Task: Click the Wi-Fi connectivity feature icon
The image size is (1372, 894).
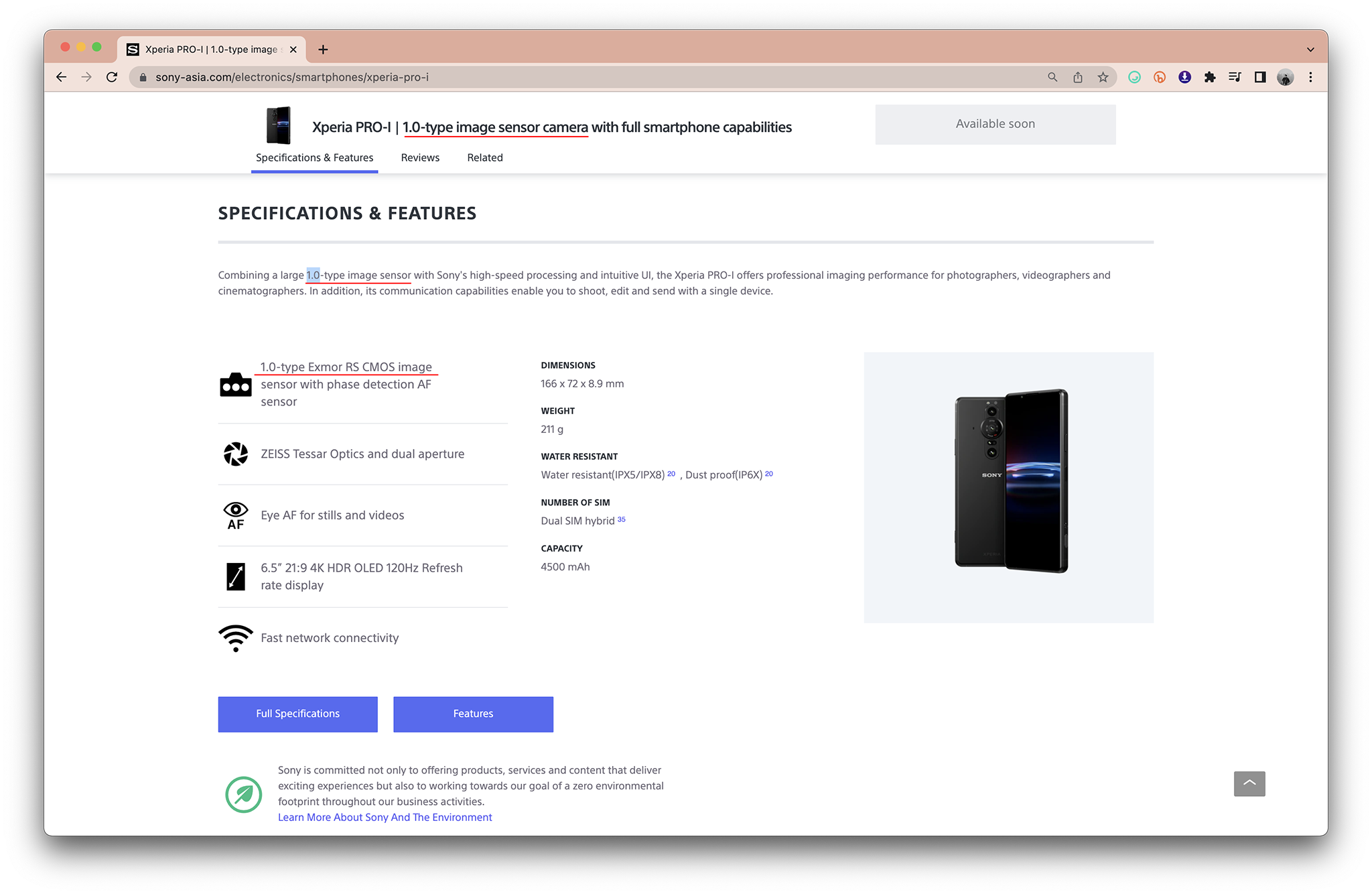Action: 236,638
